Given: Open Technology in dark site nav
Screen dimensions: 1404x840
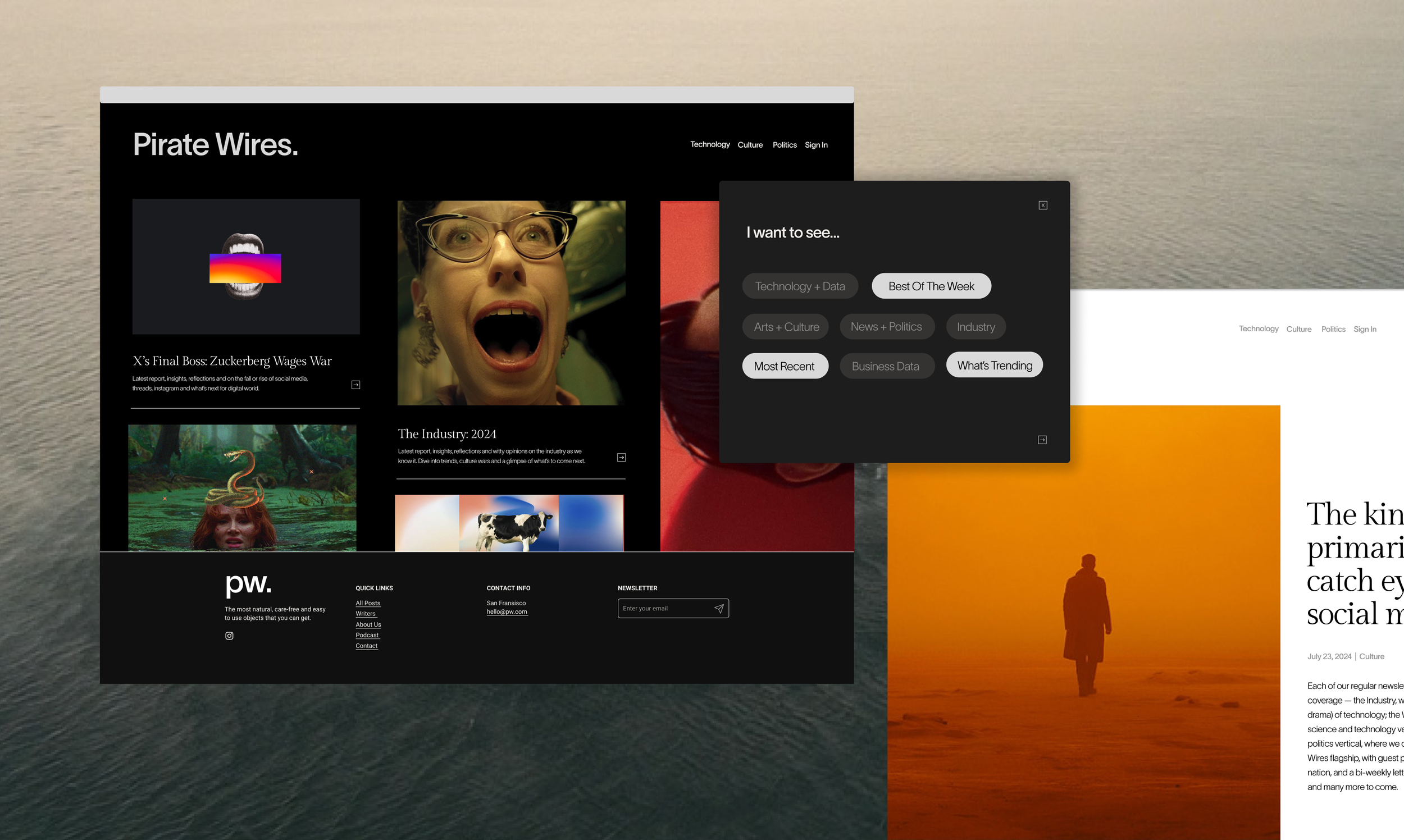Looking at the screenshot, I should point(709,145).
